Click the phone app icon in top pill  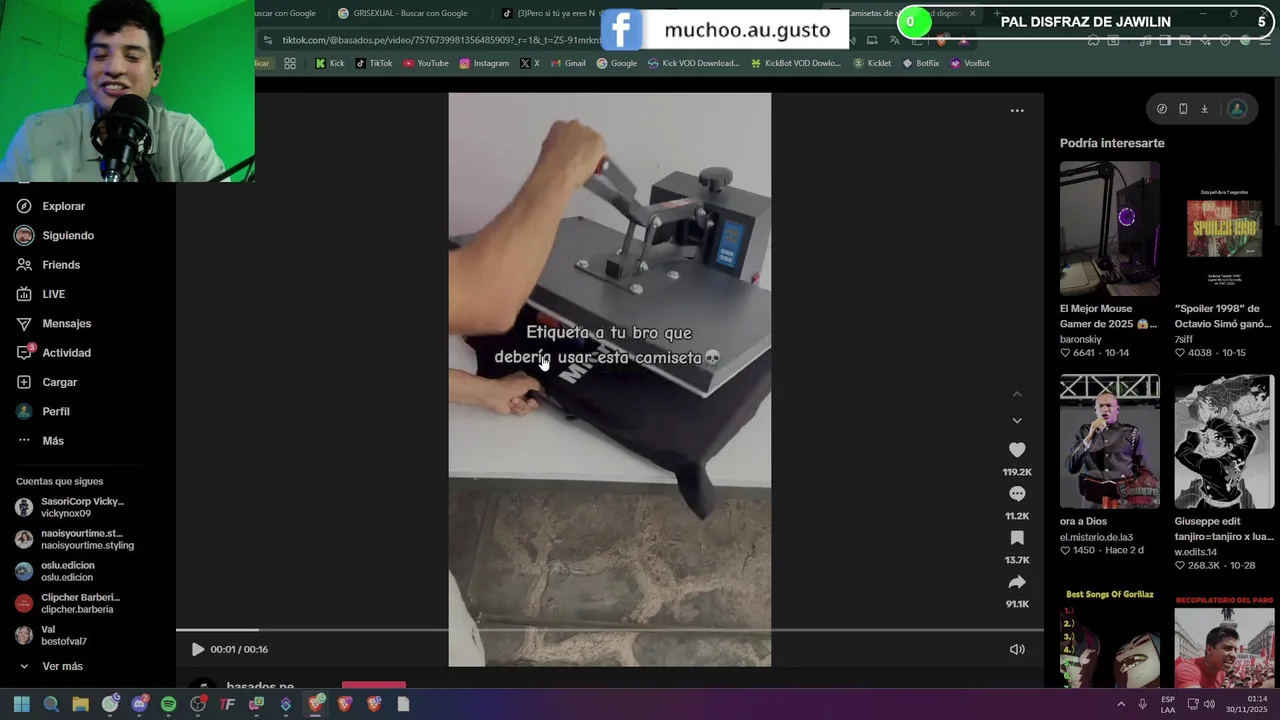1183,109
